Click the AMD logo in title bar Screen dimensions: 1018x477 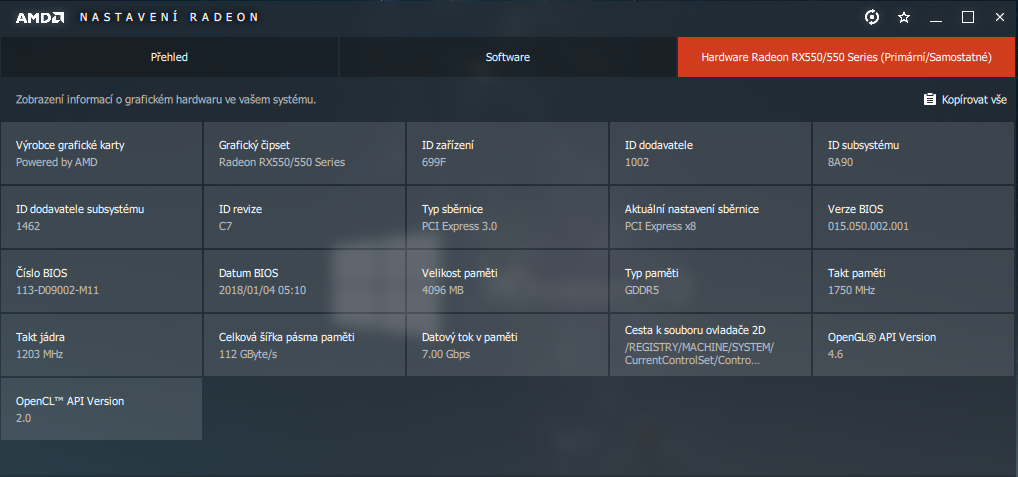(x=40, y=18)
